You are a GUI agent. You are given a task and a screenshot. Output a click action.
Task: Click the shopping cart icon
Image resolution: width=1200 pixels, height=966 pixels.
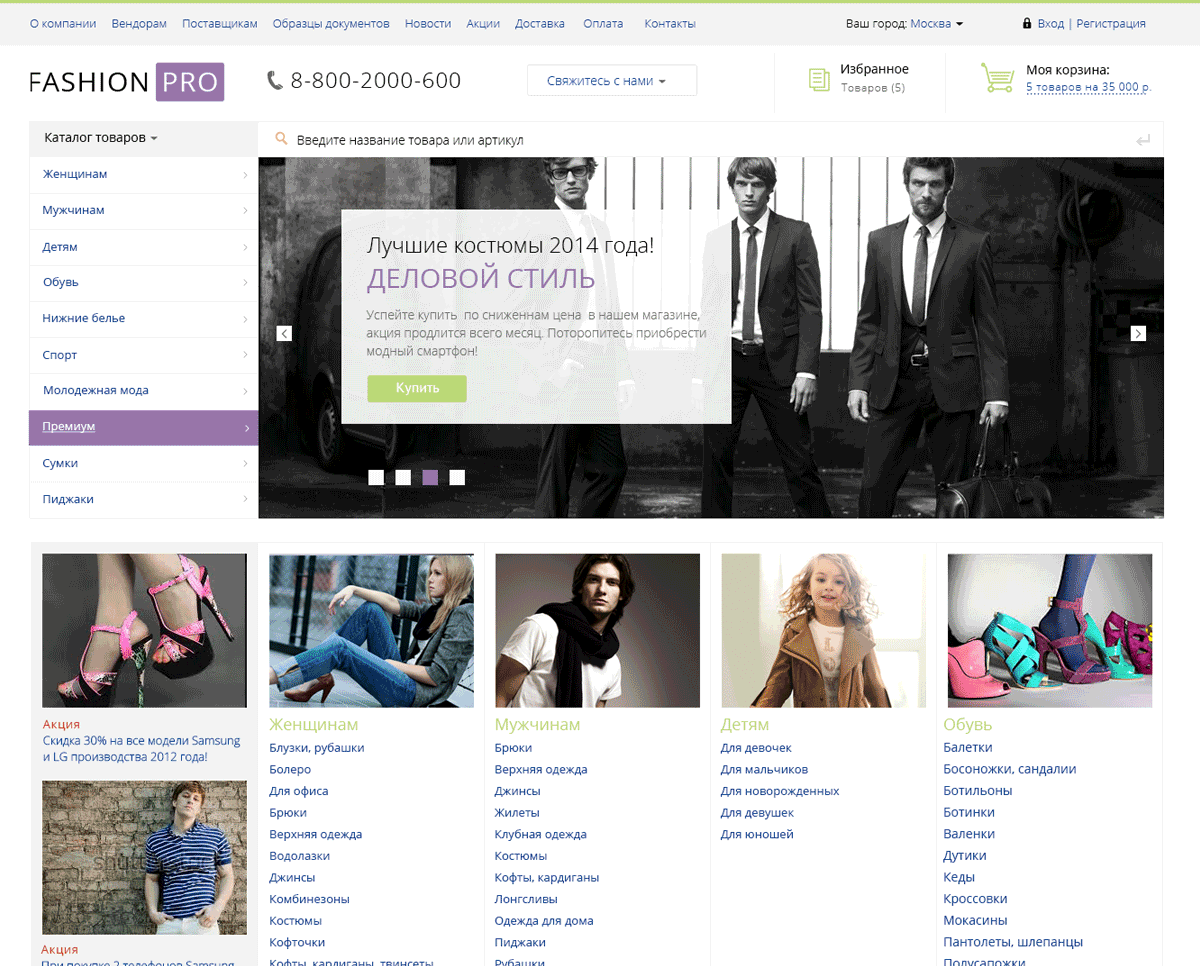coord(997,79)
